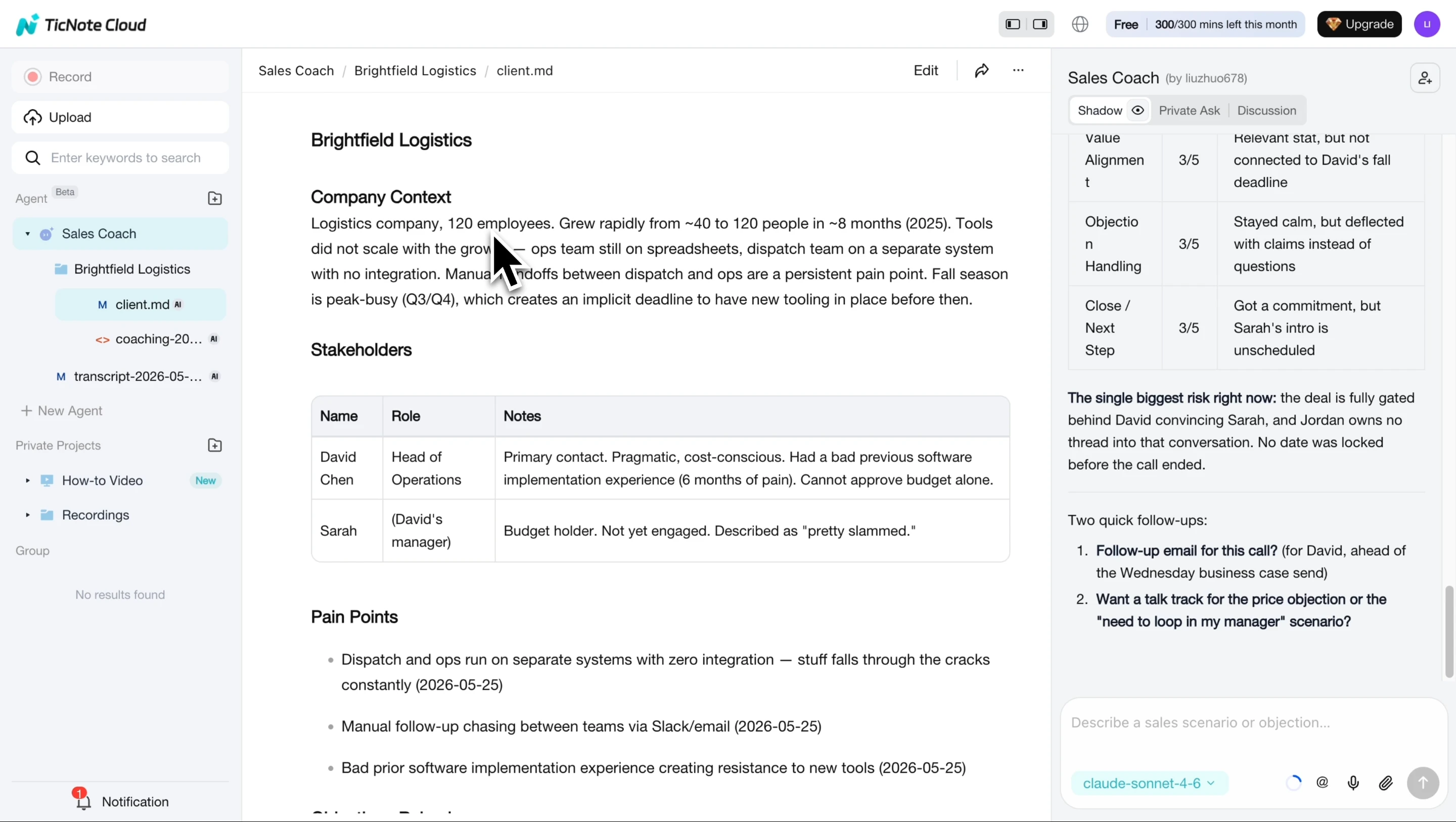Toggle the Shadow eye visibility icon
1456x822 pixels.
[x=1138, y=110]
